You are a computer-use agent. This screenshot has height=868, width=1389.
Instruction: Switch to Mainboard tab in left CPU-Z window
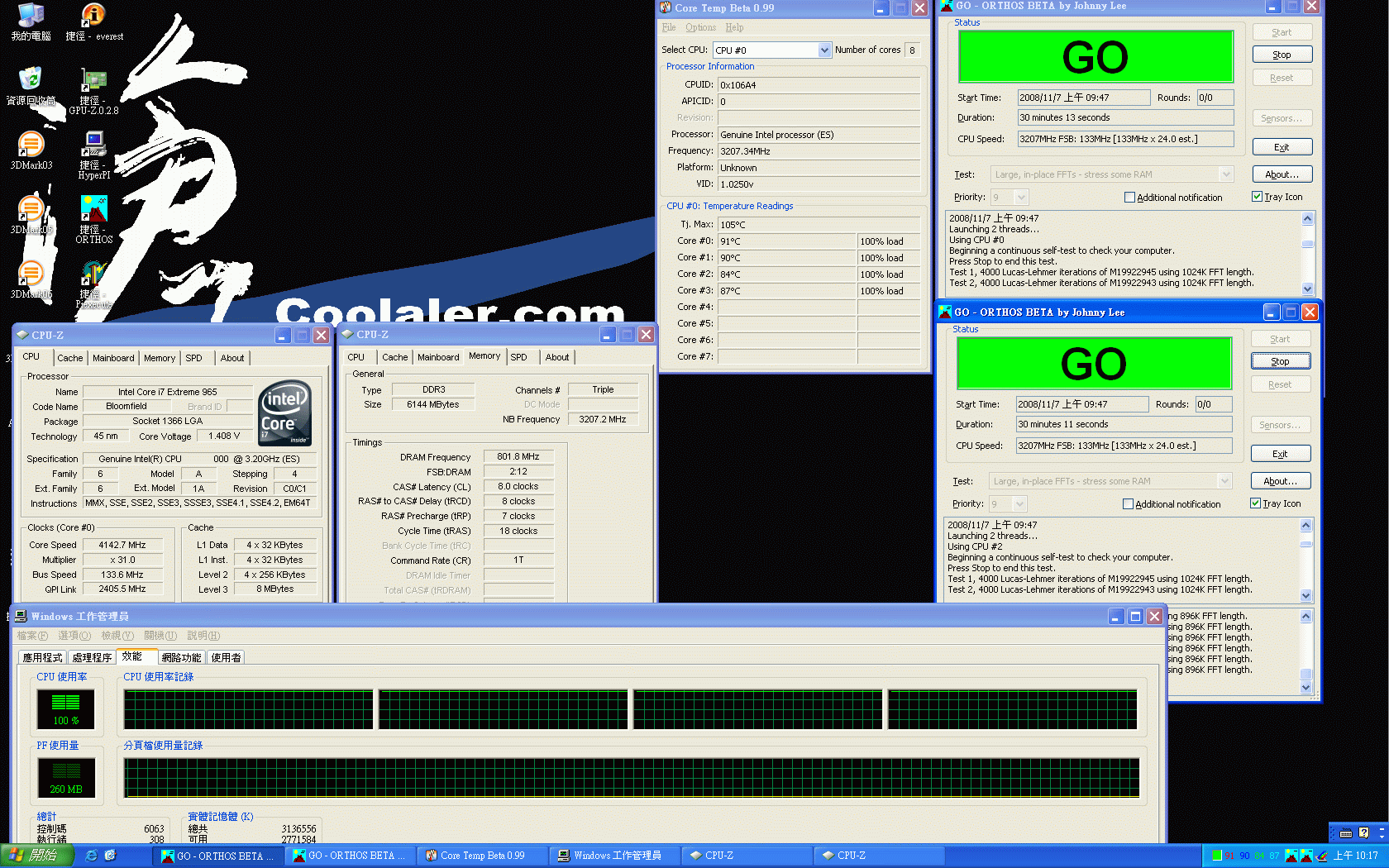click(x=113, y=358)
